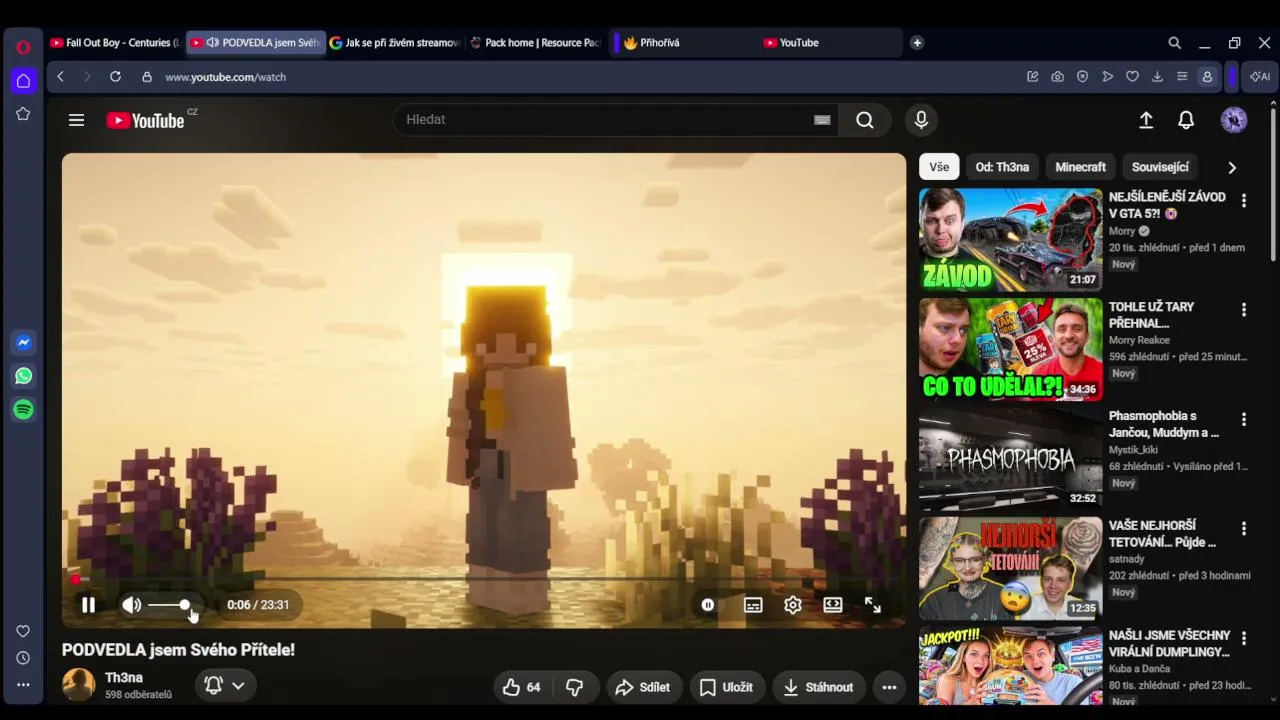1280x720 pixels.
Task: Open Spotify in the sidebar
Action: pyautogui.click(x=23, y=410)
